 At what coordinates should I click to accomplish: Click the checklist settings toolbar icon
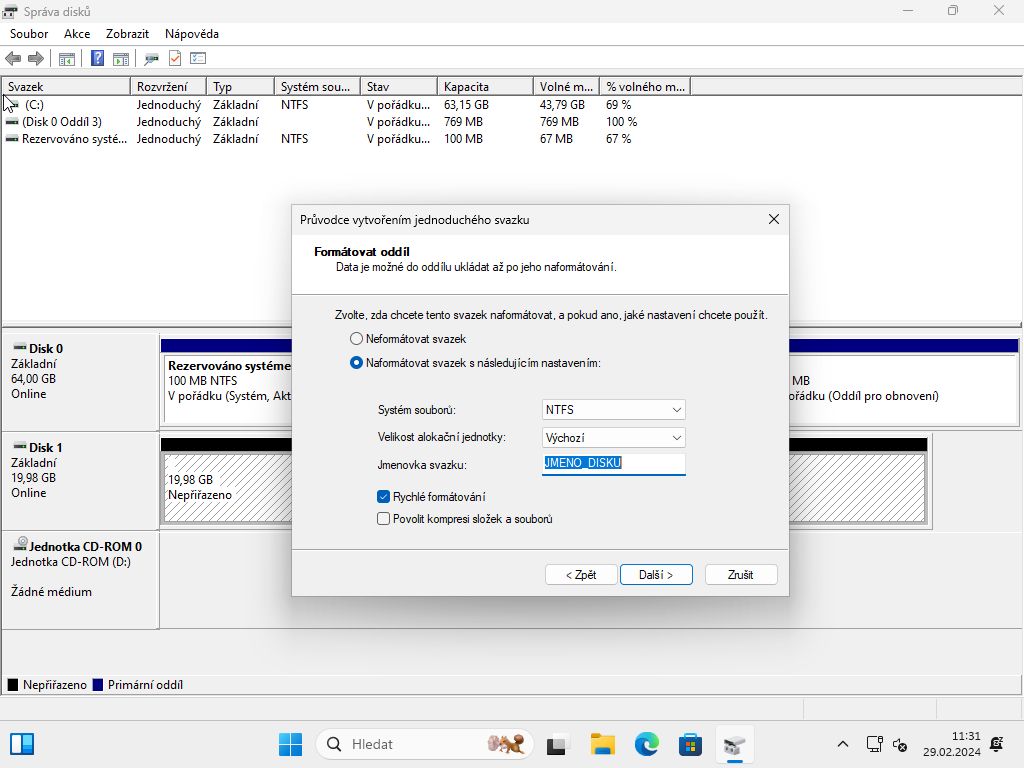198,59
